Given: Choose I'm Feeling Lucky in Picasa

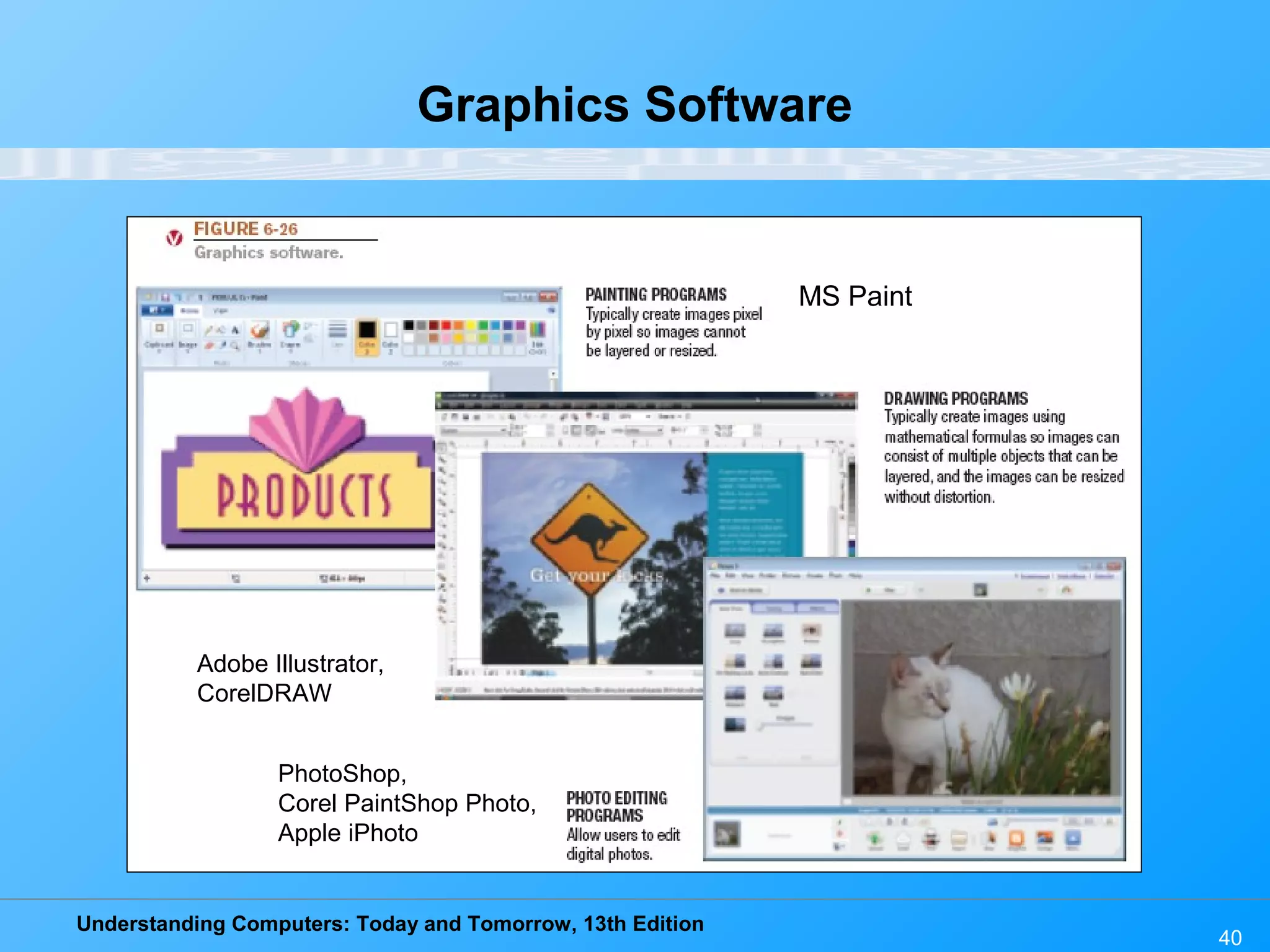Looking at the screenshot, I should tap(735, 664).
